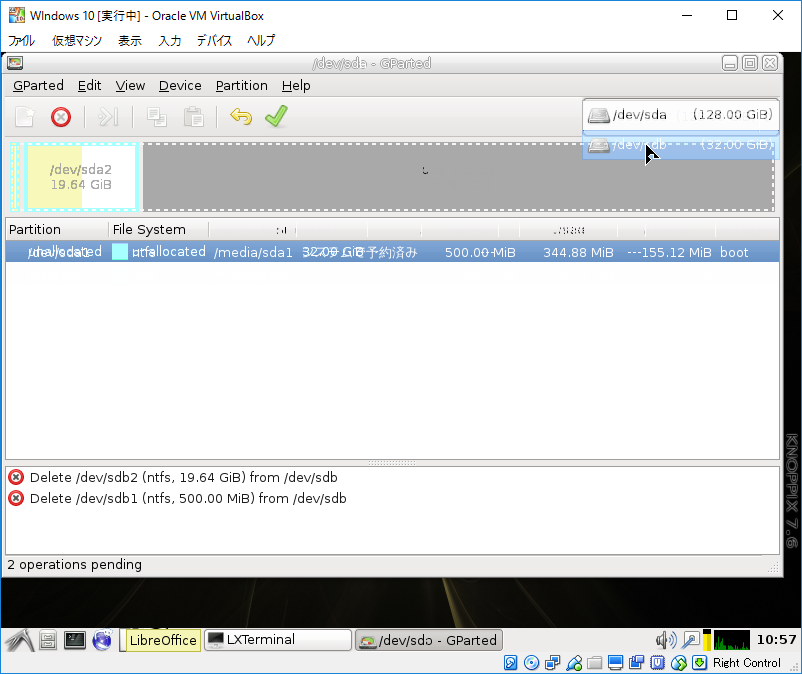The image size is (802, 674).
Task: Click the Copy partition toolbar icon
Action: tap(157, 117)
